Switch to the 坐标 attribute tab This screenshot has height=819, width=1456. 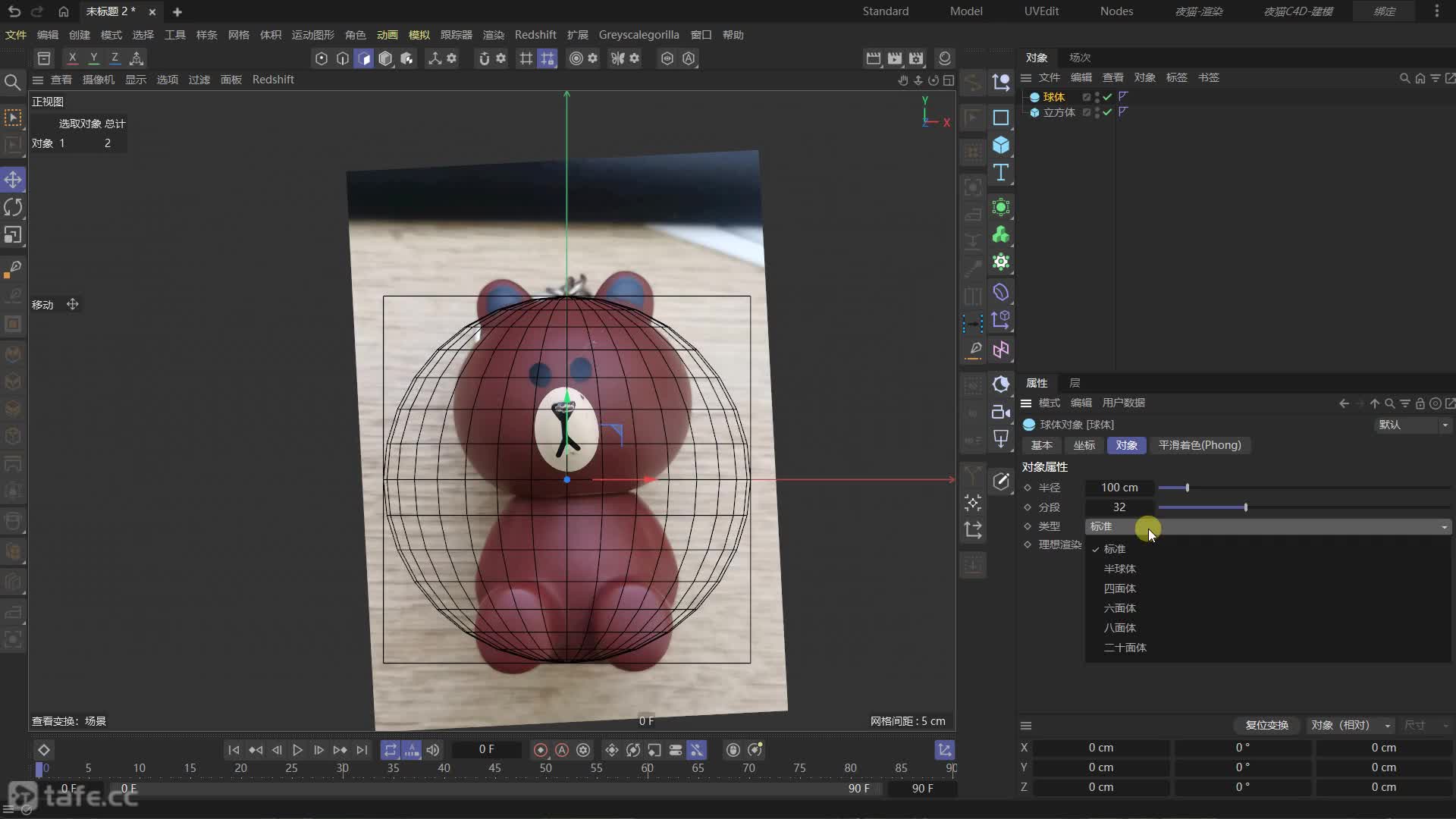[1084, 445]
